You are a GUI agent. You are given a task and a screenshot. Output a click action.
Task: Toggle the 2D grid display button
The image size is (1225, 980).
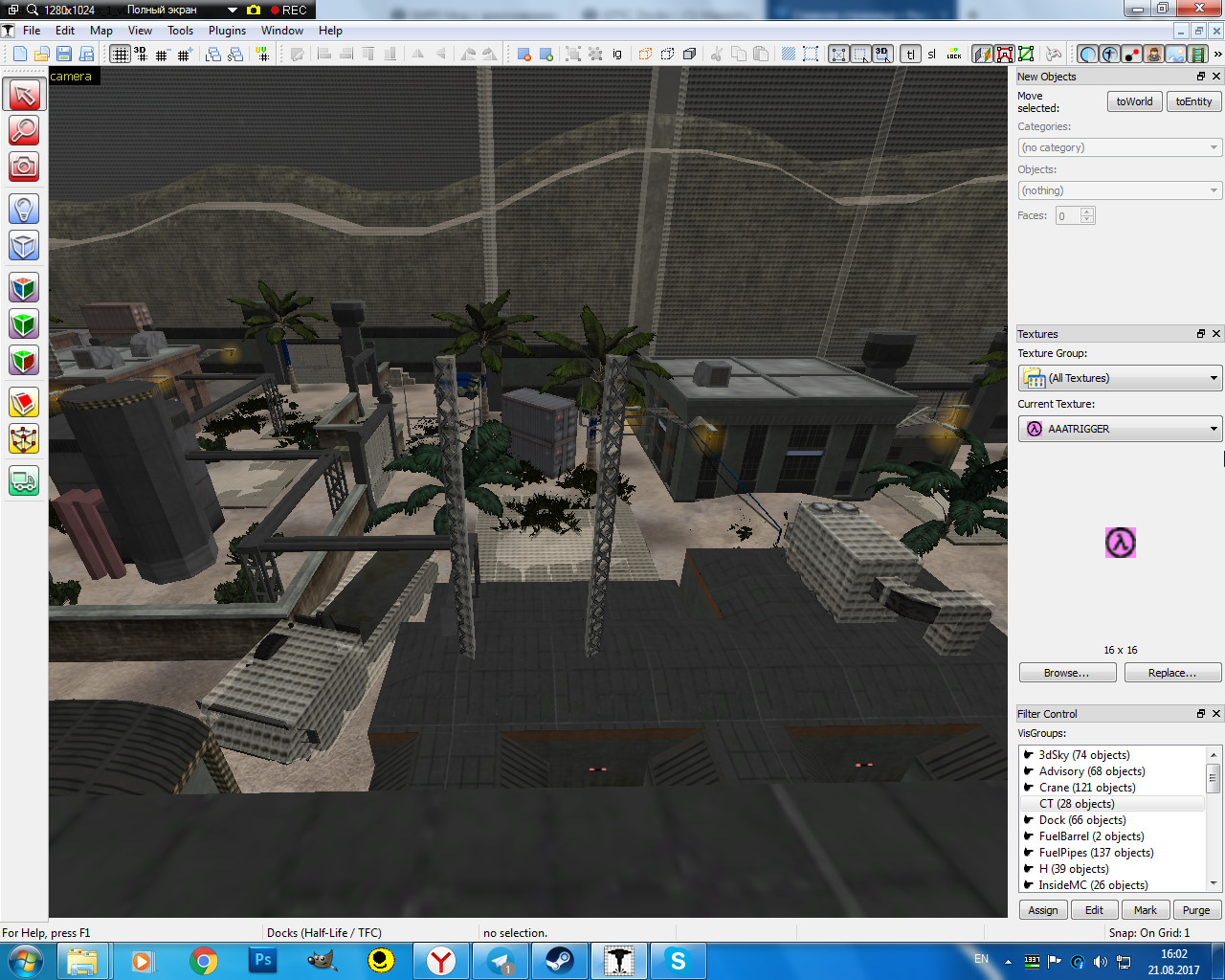pos(120,54)
